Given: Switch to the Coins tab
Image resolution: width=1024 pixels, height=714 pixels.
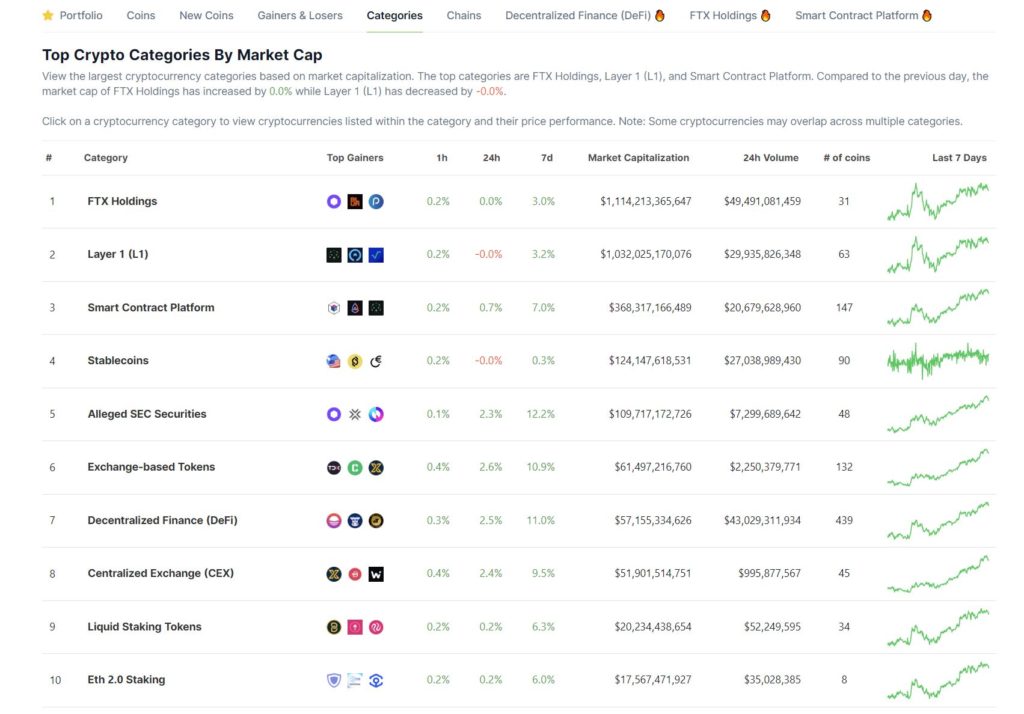Looking at the screenshot, I should tap(141, 15).
